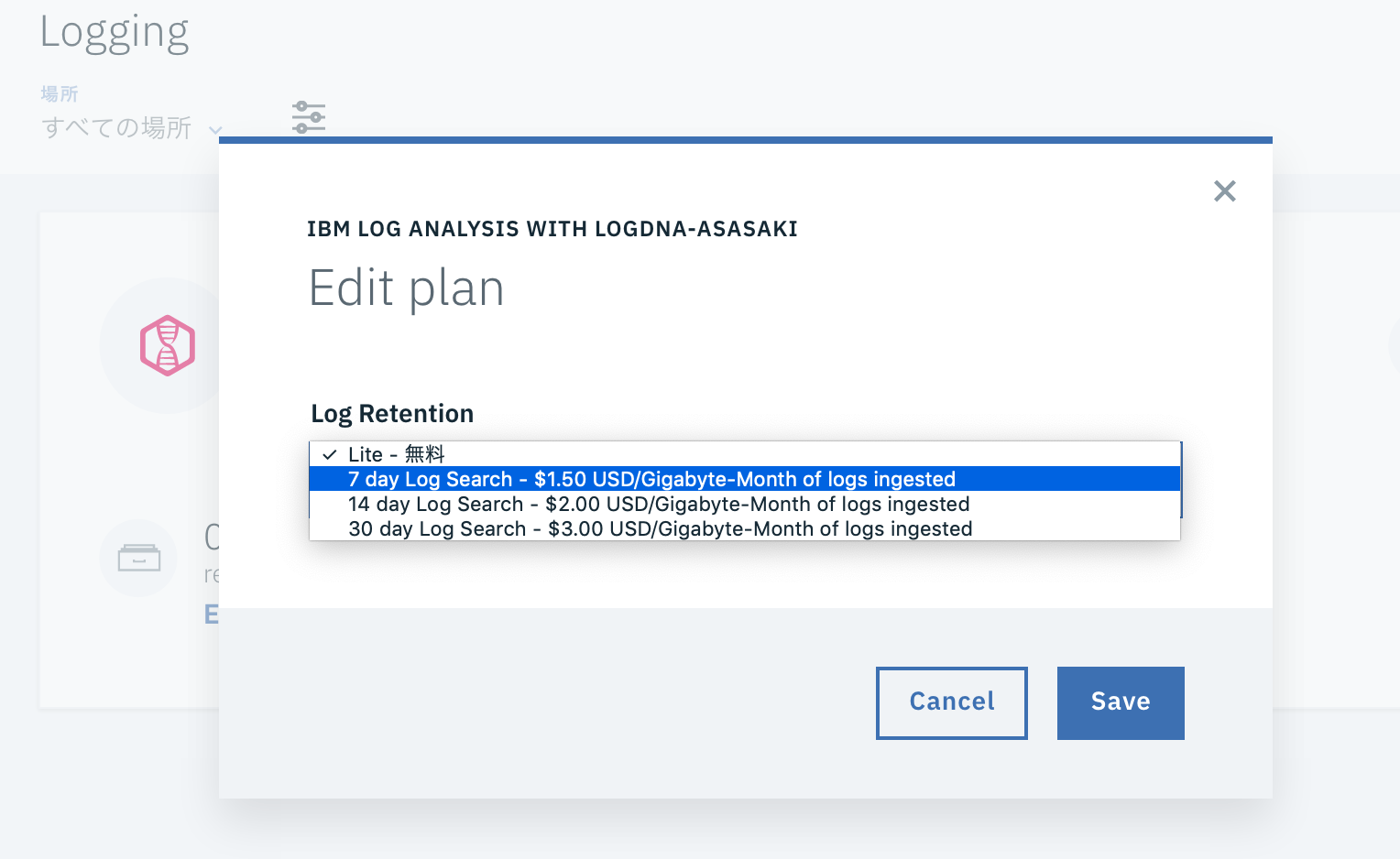This screenshot has height=859, width=1400.
Task: Click the Save button
Action: pos(1121,702)
